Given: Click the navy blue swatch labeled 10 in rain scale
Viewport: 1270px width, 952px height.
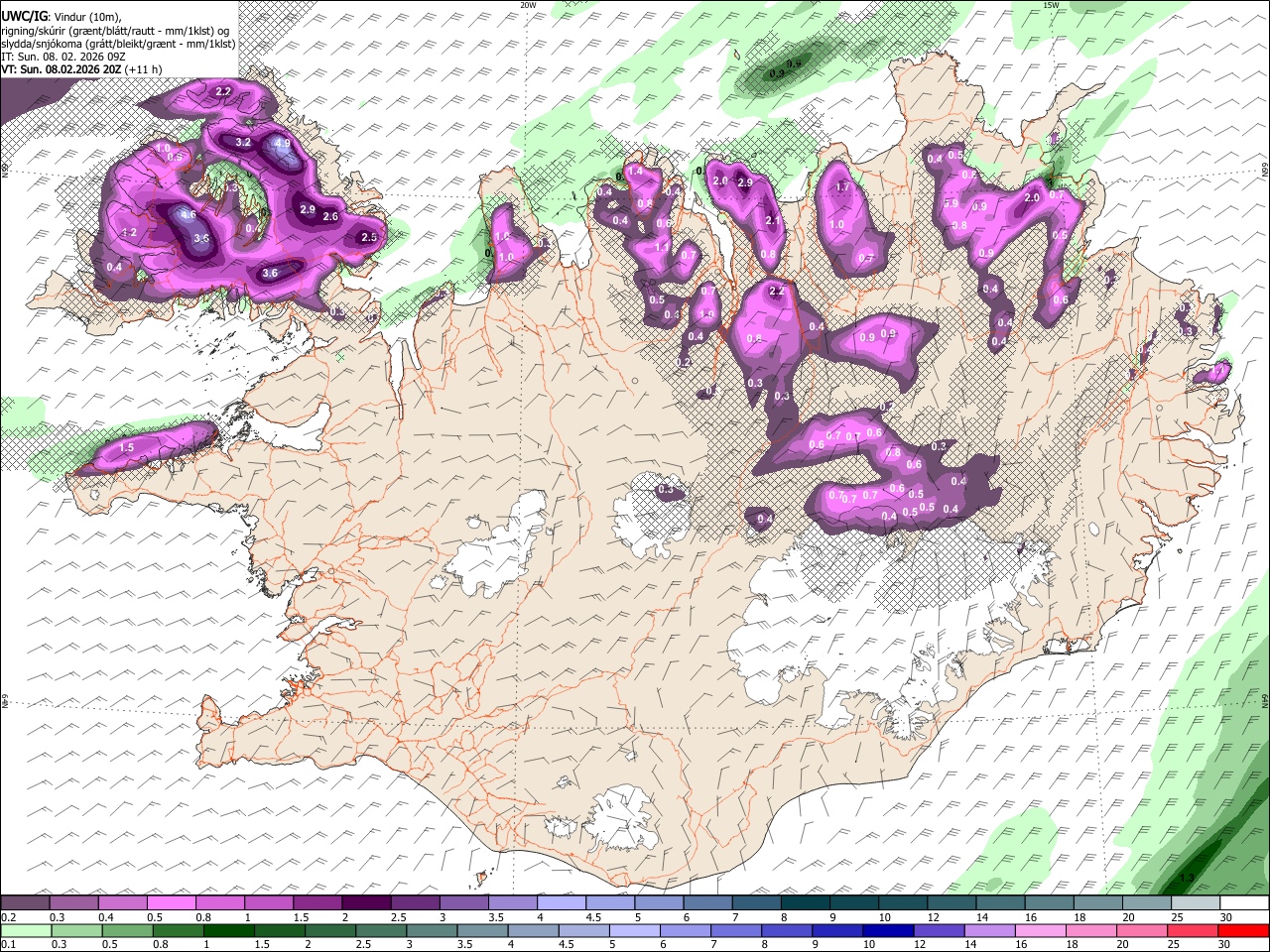Looking at the screenshot, I should 888,931.
